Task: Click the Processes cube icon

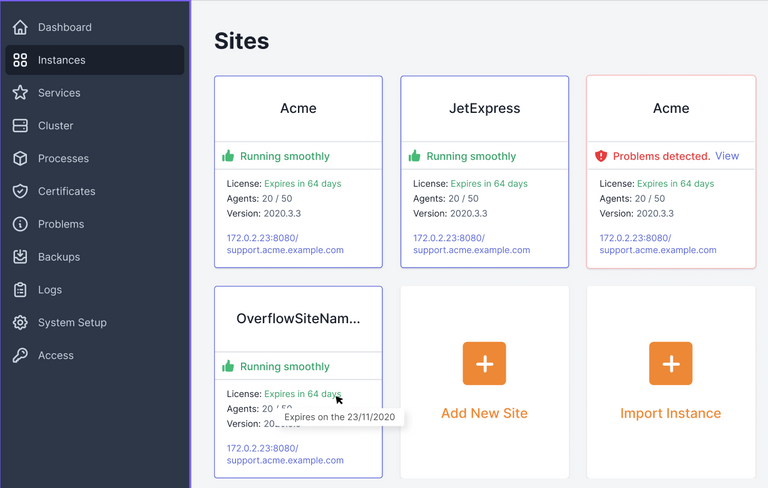Action: 20,159
